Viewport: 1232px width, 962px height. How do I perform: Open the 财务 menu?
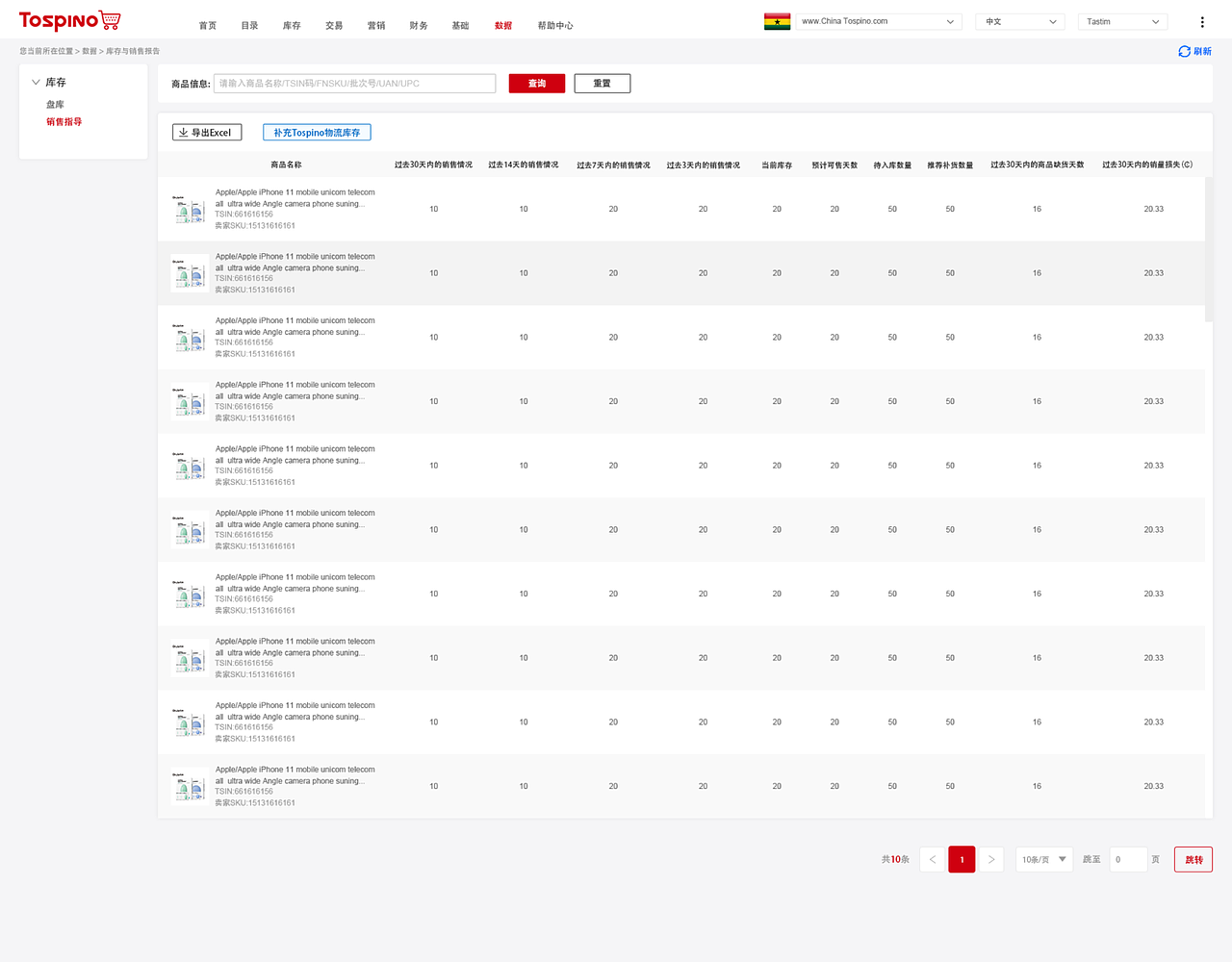point(419,26)
